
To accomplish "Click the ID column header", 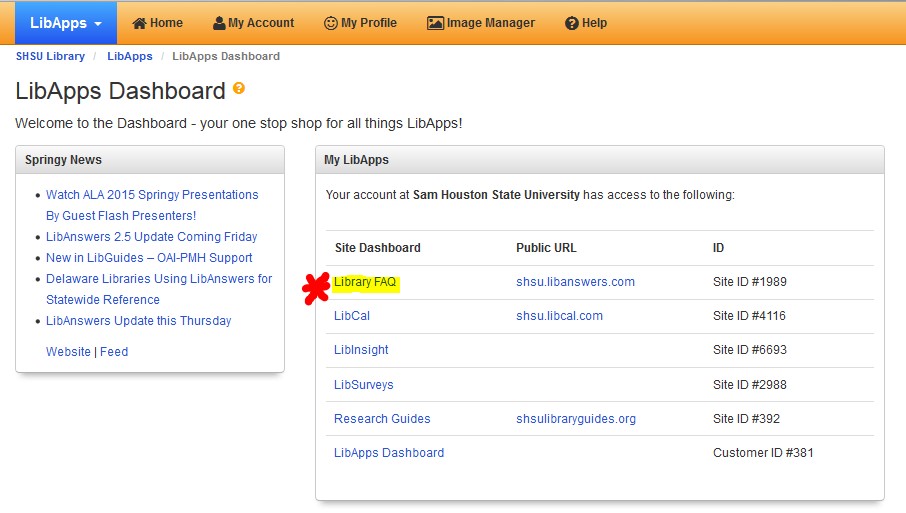I will pyautogui.click(x=718, y=248).
